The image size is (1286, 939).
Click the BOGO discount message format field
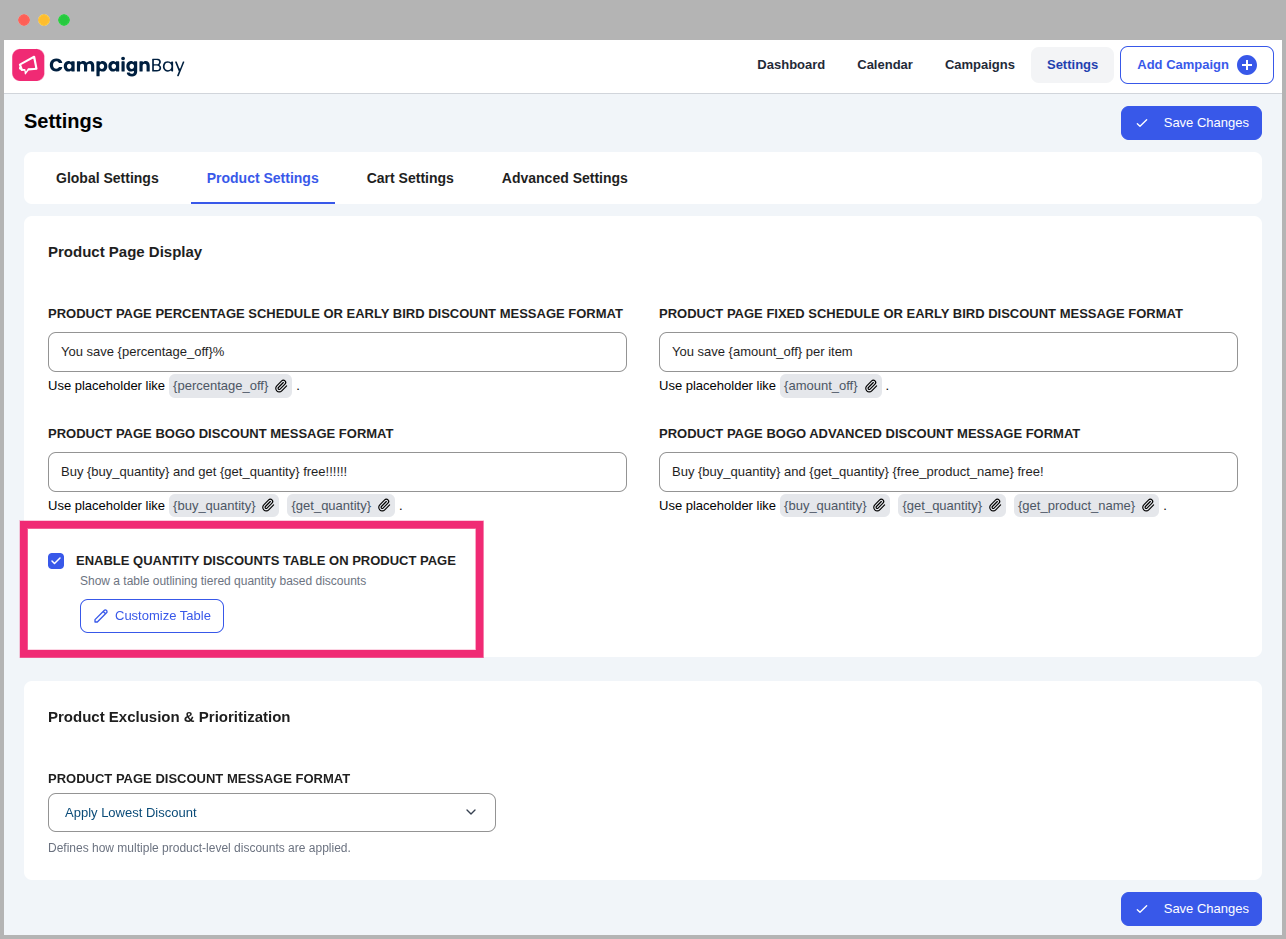tap(337, 471)
